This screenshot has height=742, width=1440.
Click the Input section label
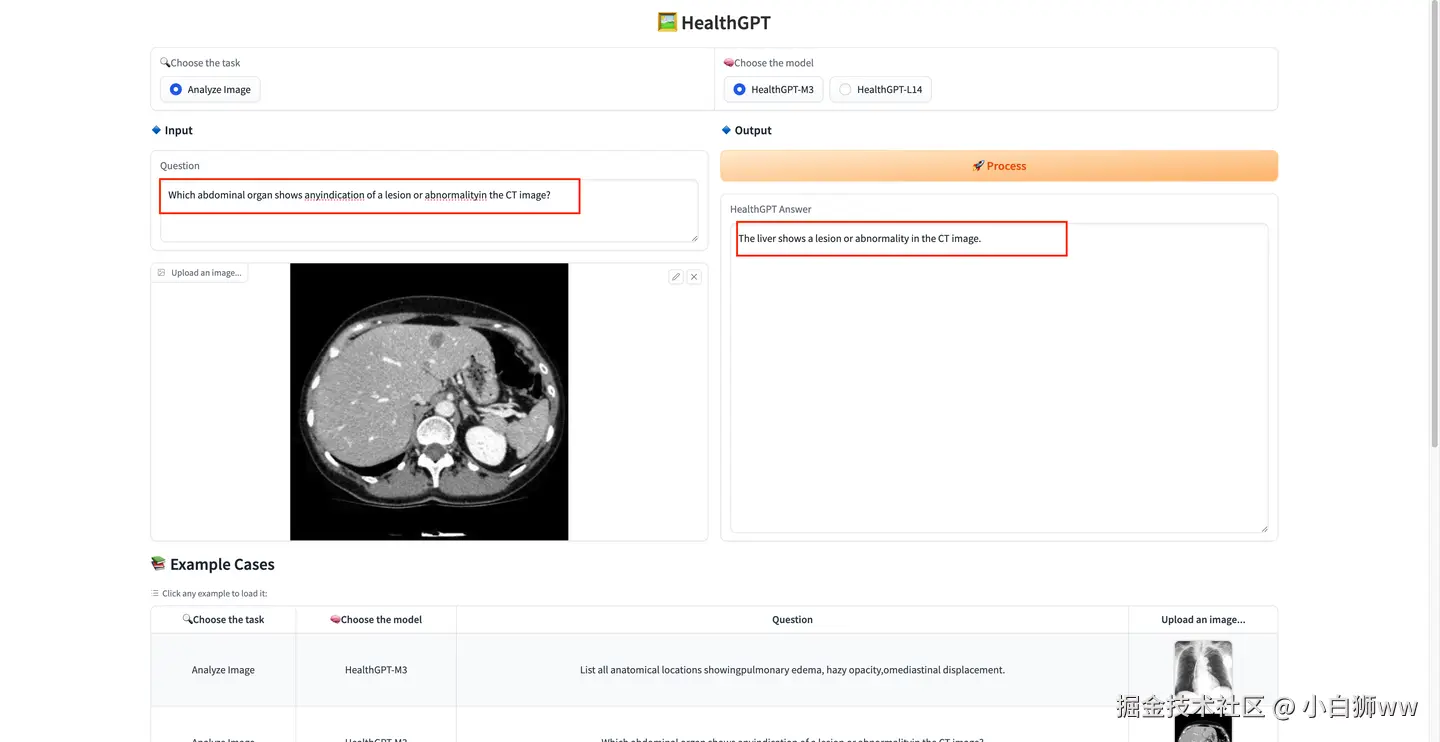coord(172,130)
